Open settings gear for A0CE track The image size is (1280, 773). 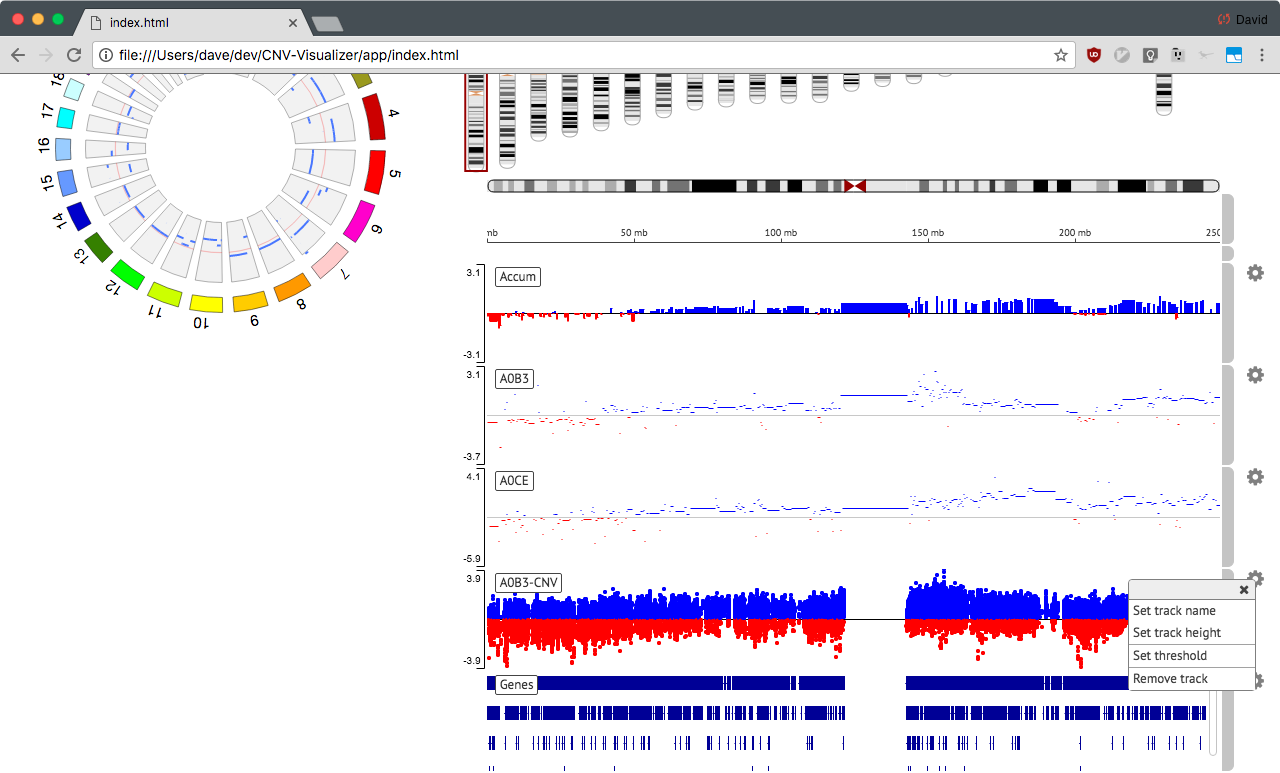click(1255, 477)
